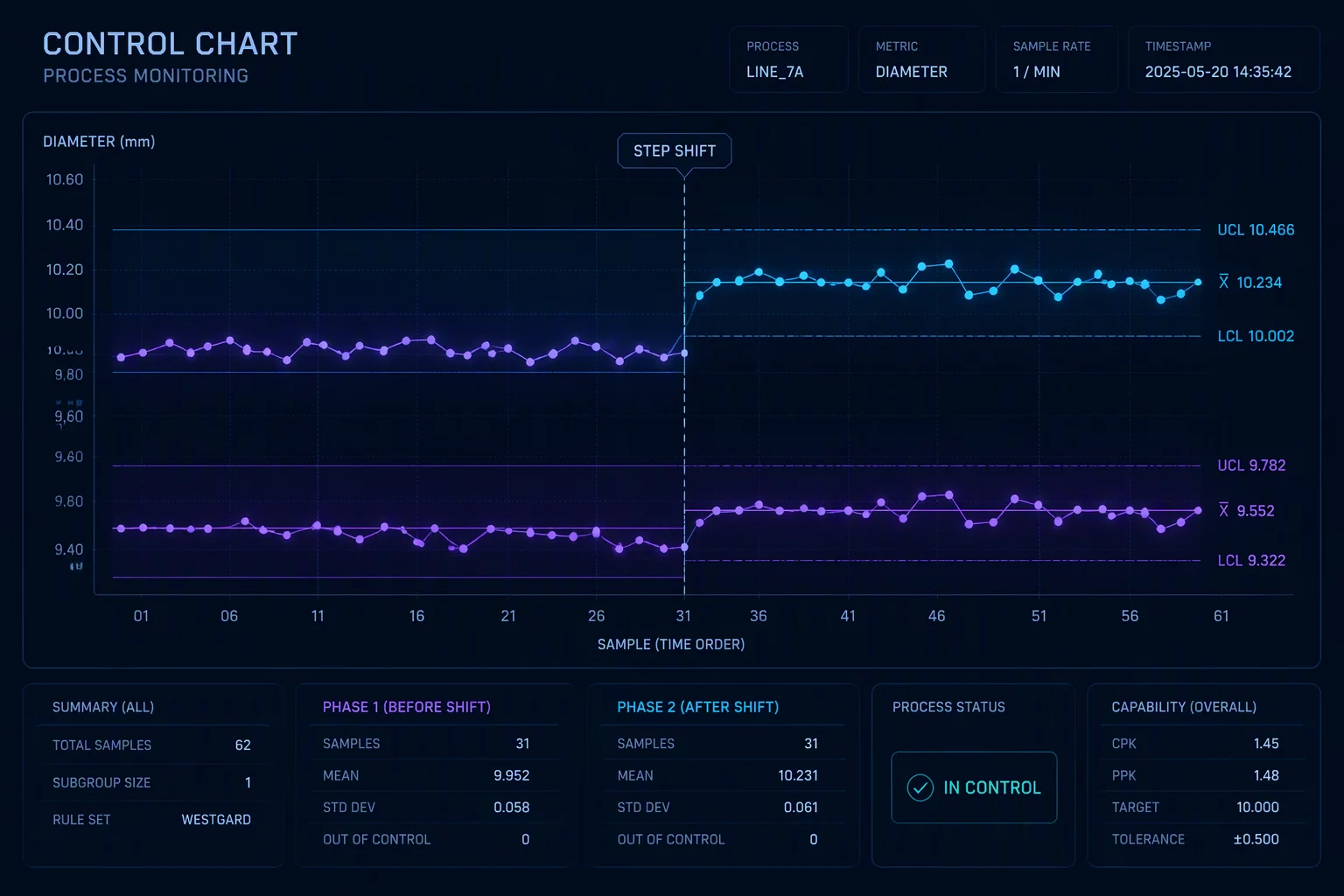This screenshot has width=1344, height=896.
Task: Click the x-axis tick label 21
Action: tap(508, 616)
